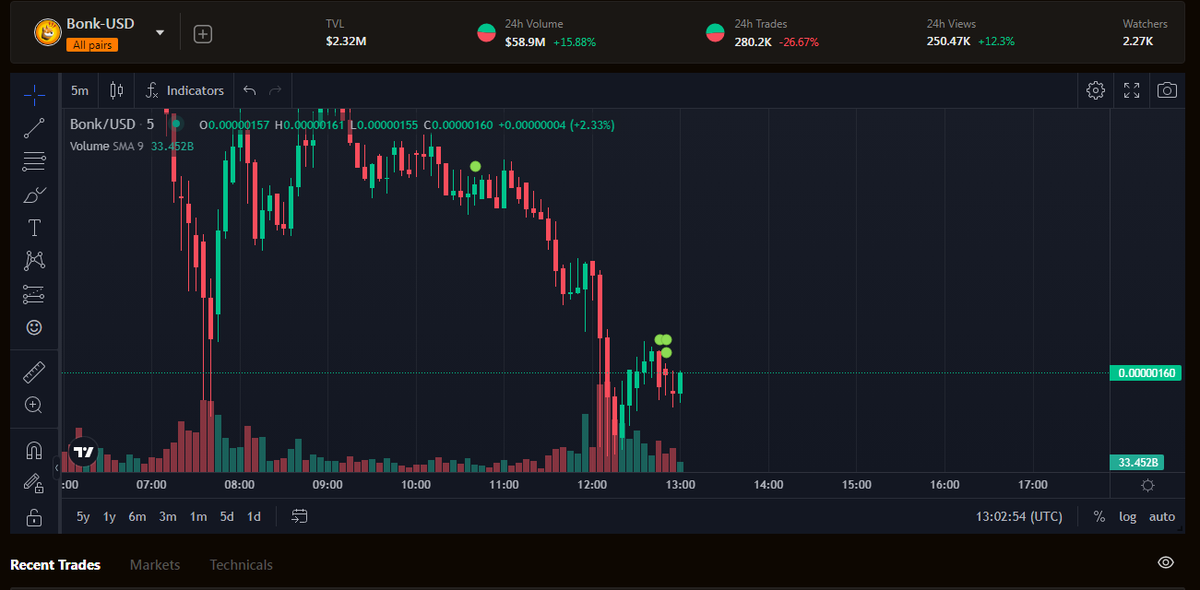Open time axis settings gear
The image size is (1200, 590).
[1147, 485]
